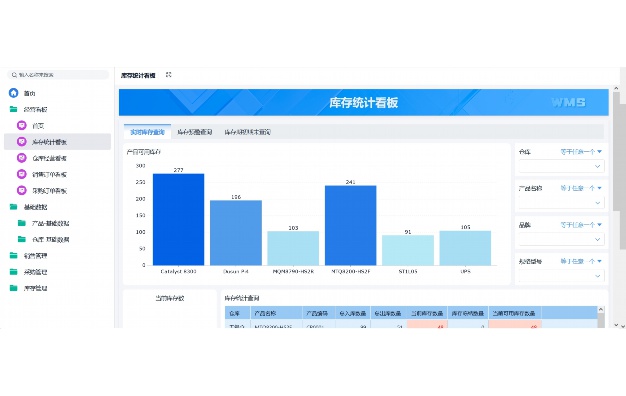
Task: Click the 当前库存数量 column header
Action: [427, 313]
